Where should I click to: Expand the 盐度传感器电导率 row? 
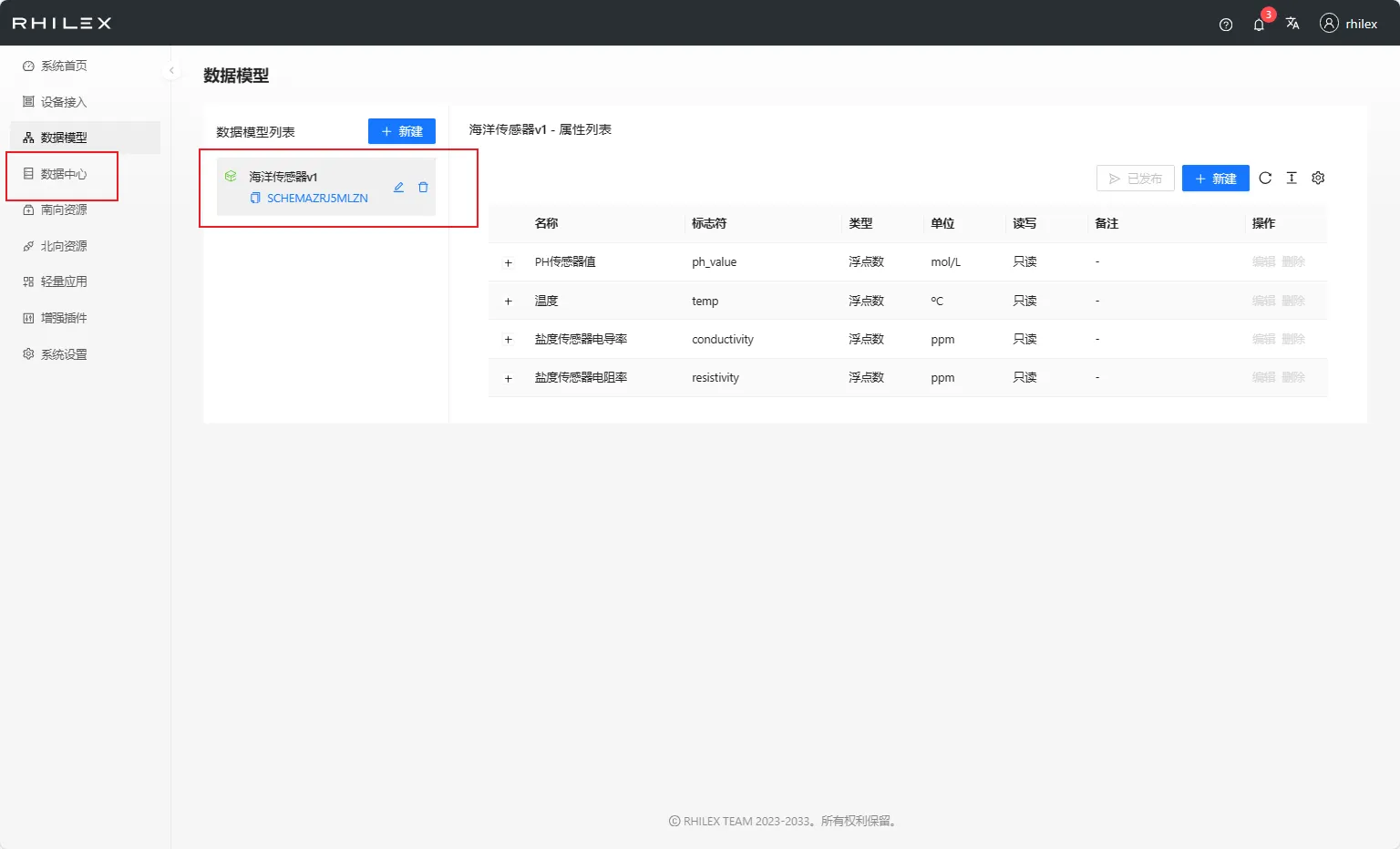(x=509, y=339)
